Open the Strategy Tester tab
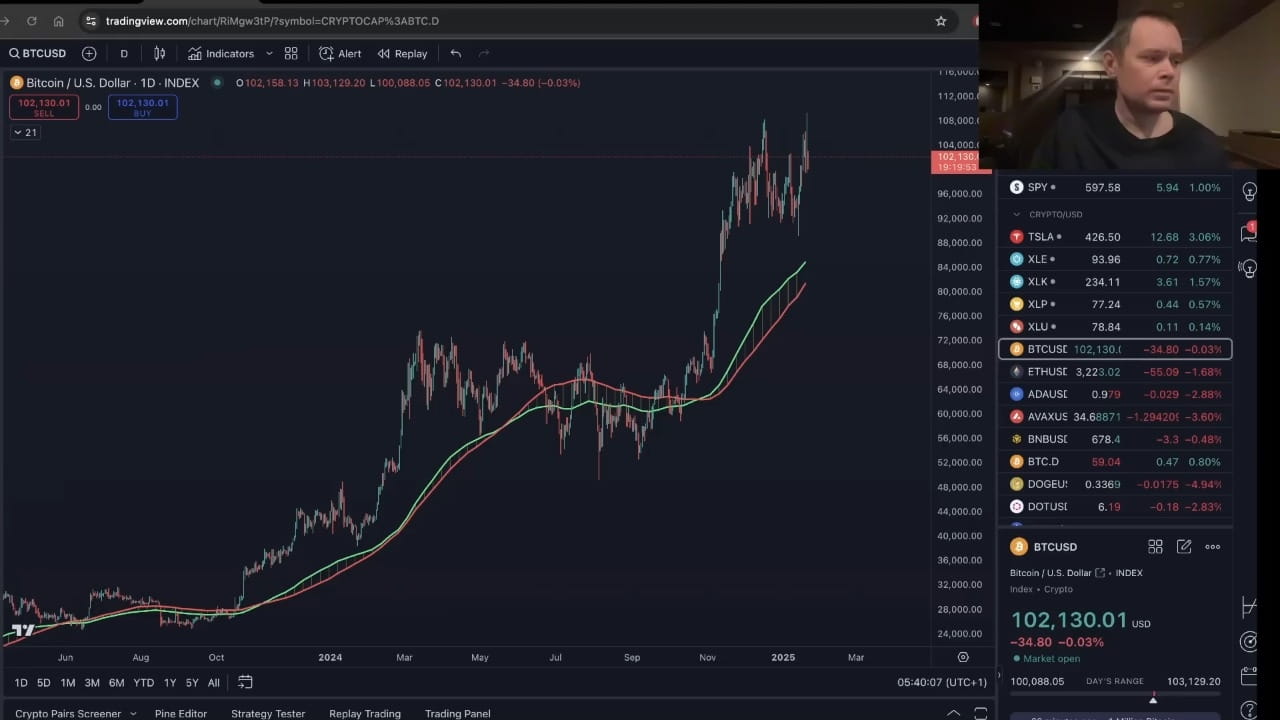1280x720 pixels. point(267,713)
